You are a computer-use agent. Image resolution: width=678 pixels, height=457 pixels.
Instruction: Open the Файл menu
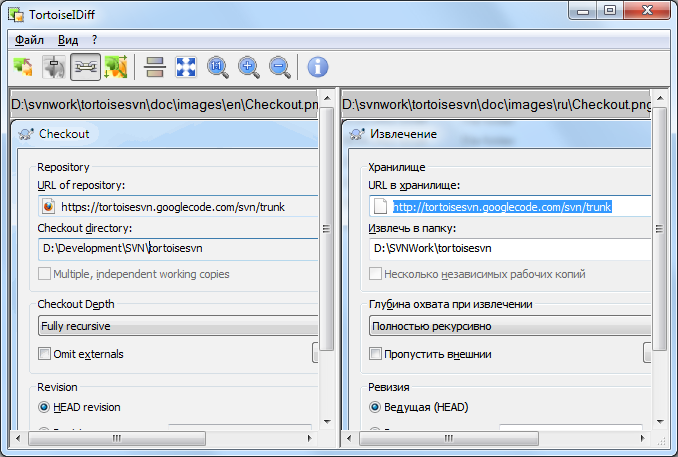[29, 40]
